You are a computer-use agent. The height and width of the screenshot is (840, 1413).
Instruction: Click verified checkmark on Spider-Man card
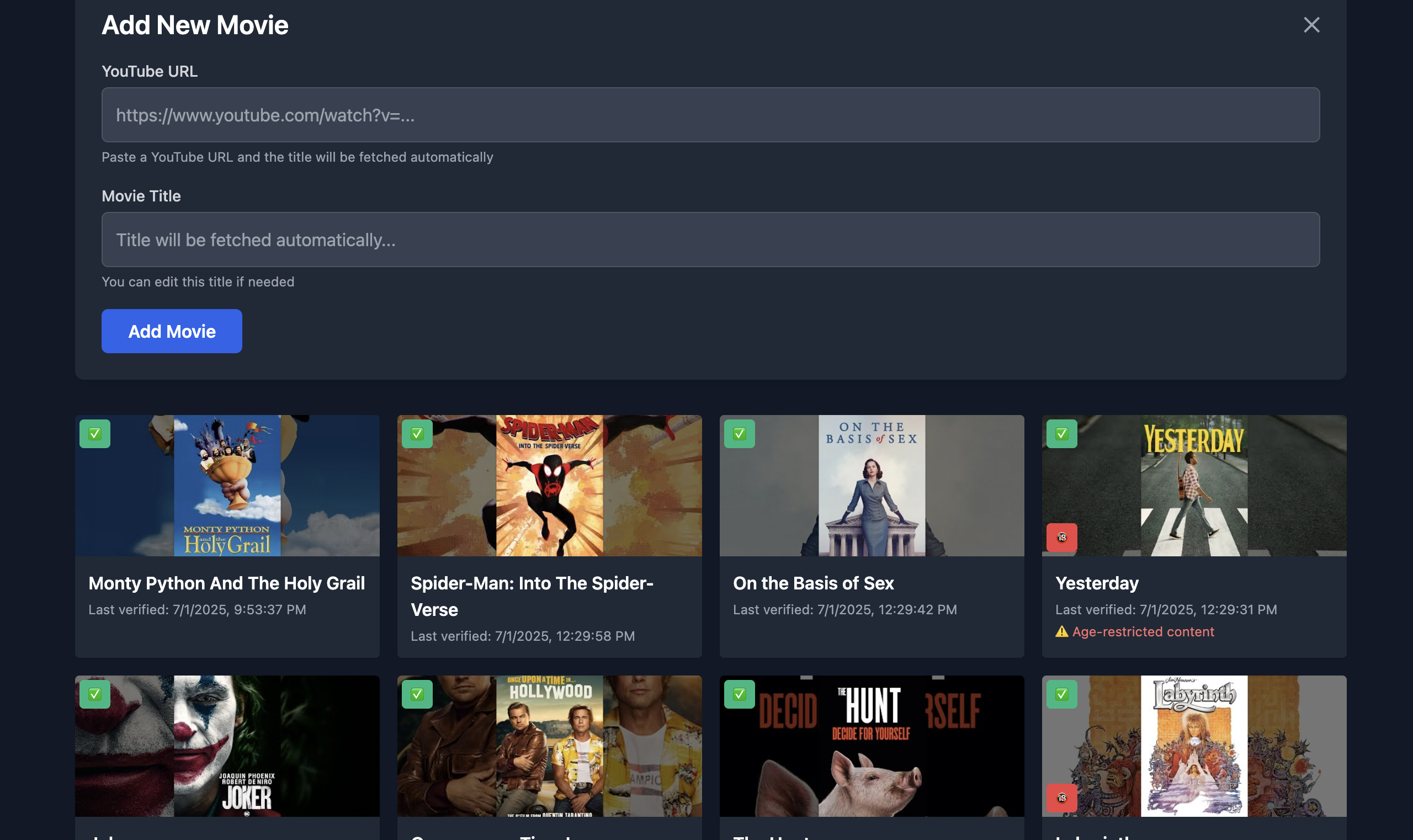click(x=417, y=434)
